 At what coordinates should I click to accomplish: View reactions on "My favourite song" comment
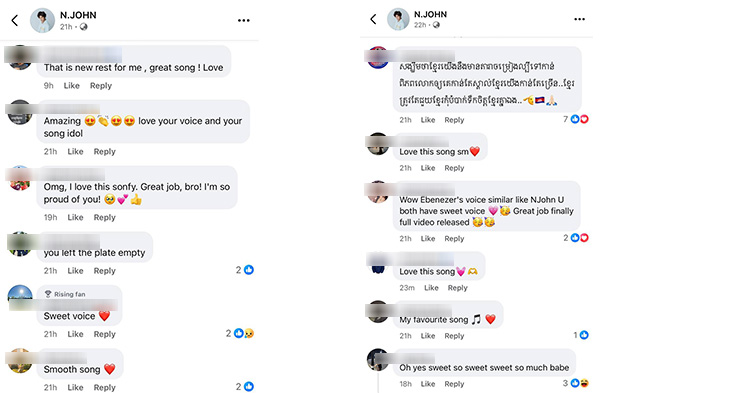581,335
